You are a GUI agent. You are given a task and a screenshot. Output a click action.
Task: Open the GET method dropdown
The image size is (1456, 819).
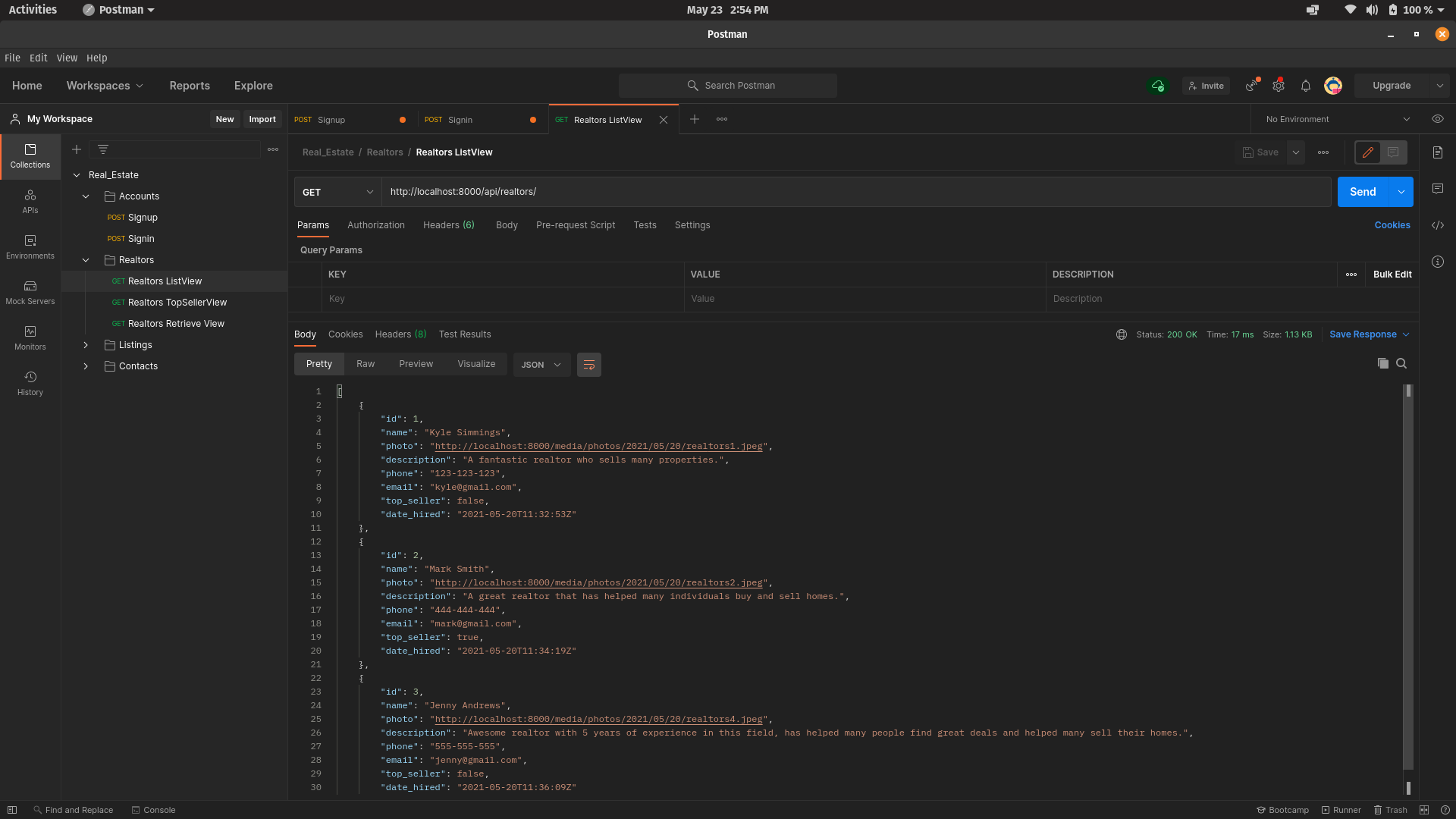pyautogui.click(x=337, y=192)
